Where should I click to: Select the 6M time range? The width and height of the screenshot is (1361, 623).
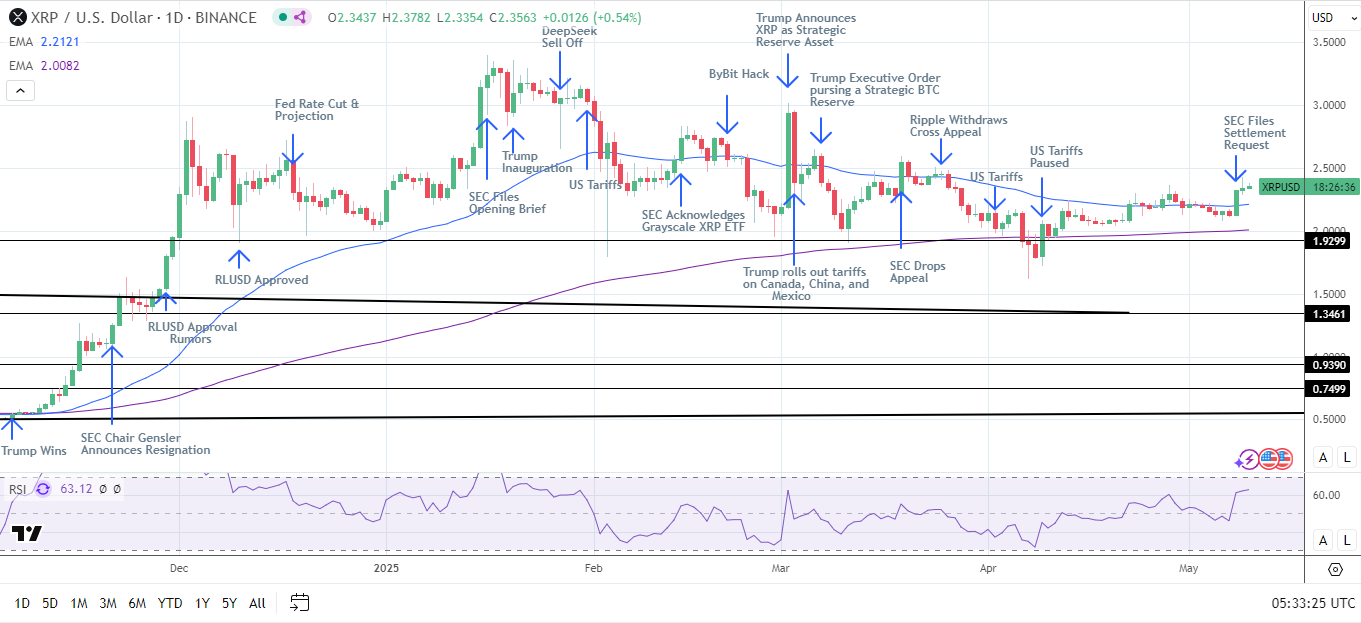[138, 603]
